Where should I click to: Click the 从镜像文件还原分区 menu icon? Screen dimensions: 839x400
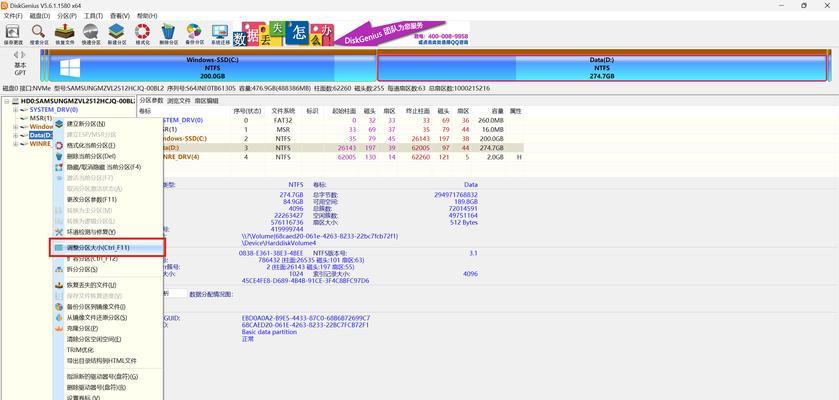[x=59, y=318]
